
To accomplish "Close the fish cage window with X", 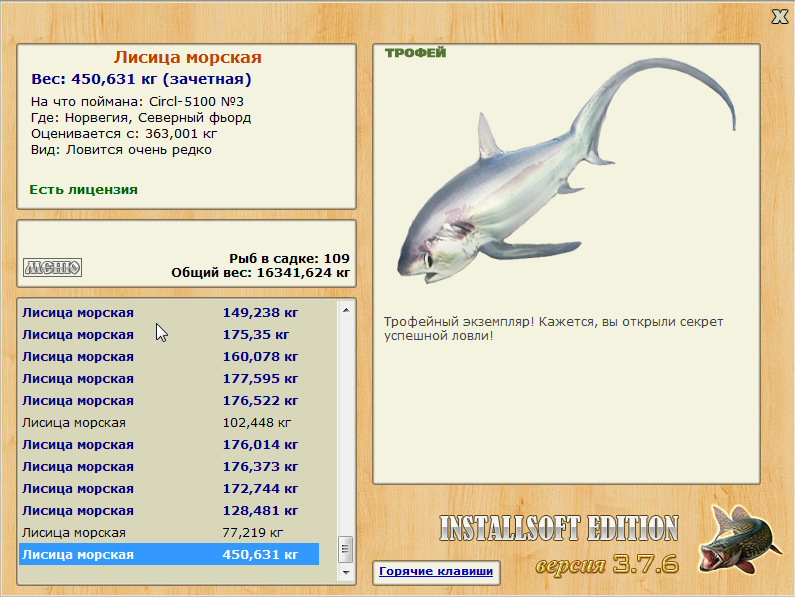I will click(x=780, y=17).
